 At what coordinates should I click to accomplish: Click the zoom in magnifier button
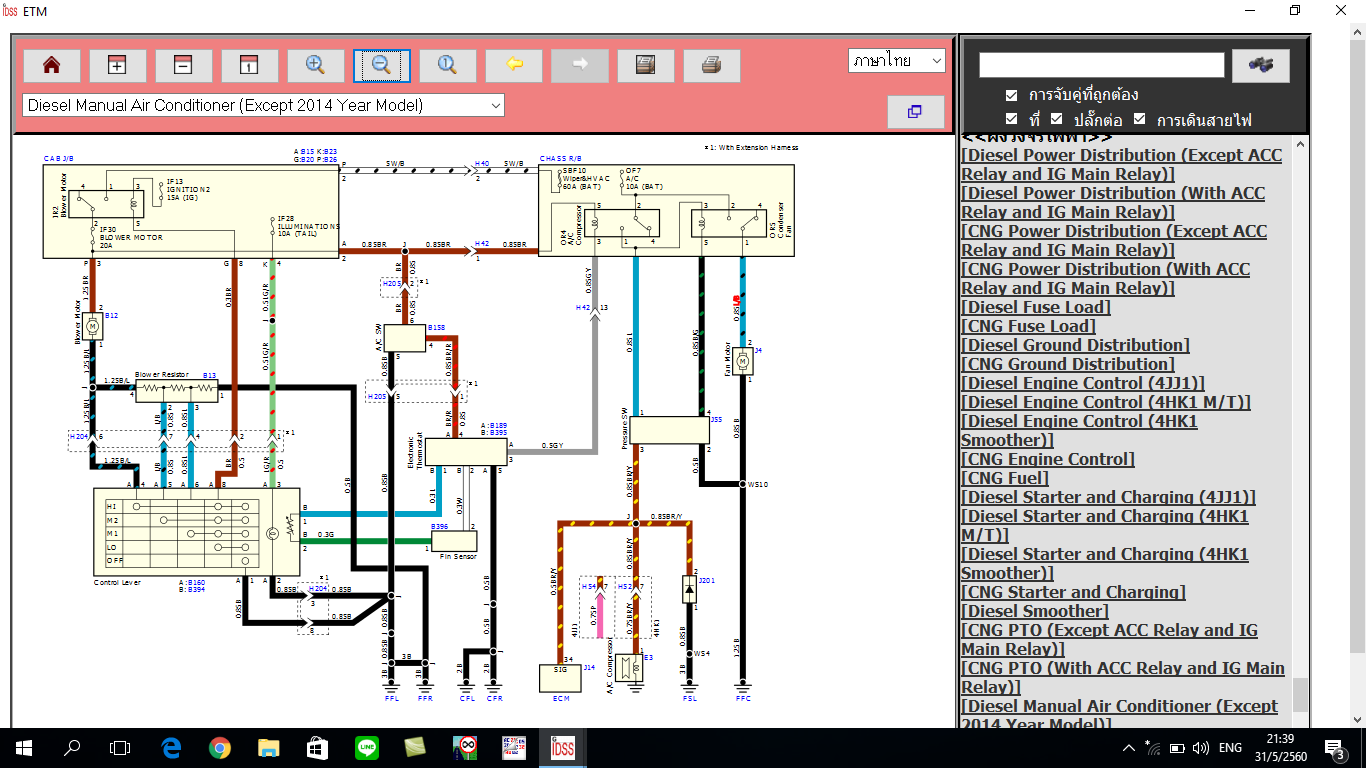coord(315,66)
